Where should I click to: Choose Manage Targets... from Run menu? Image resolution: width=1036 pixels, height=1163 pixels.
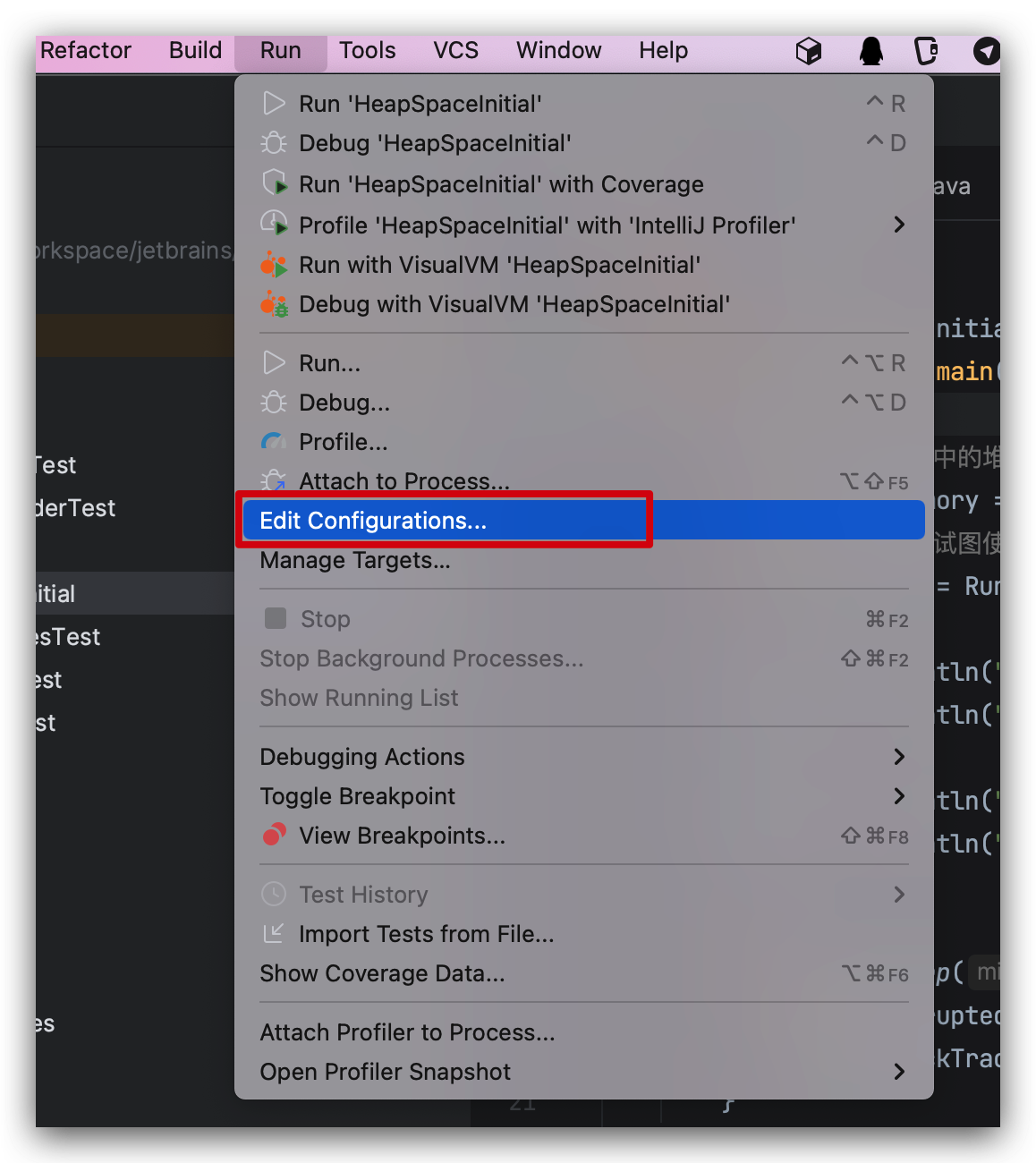click(x=355, y=561)
